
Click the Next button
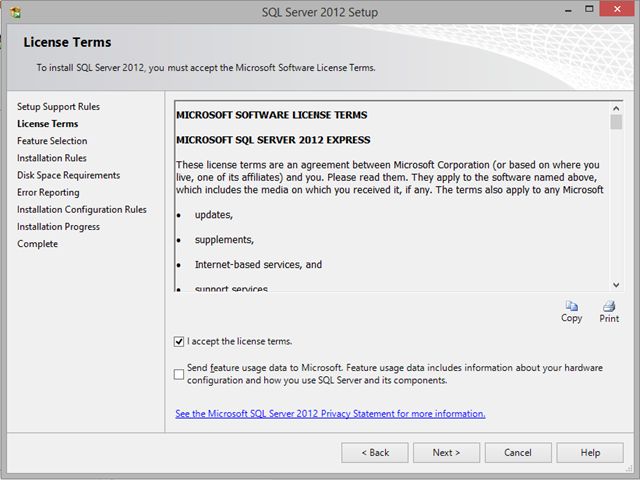click(446, 453)
